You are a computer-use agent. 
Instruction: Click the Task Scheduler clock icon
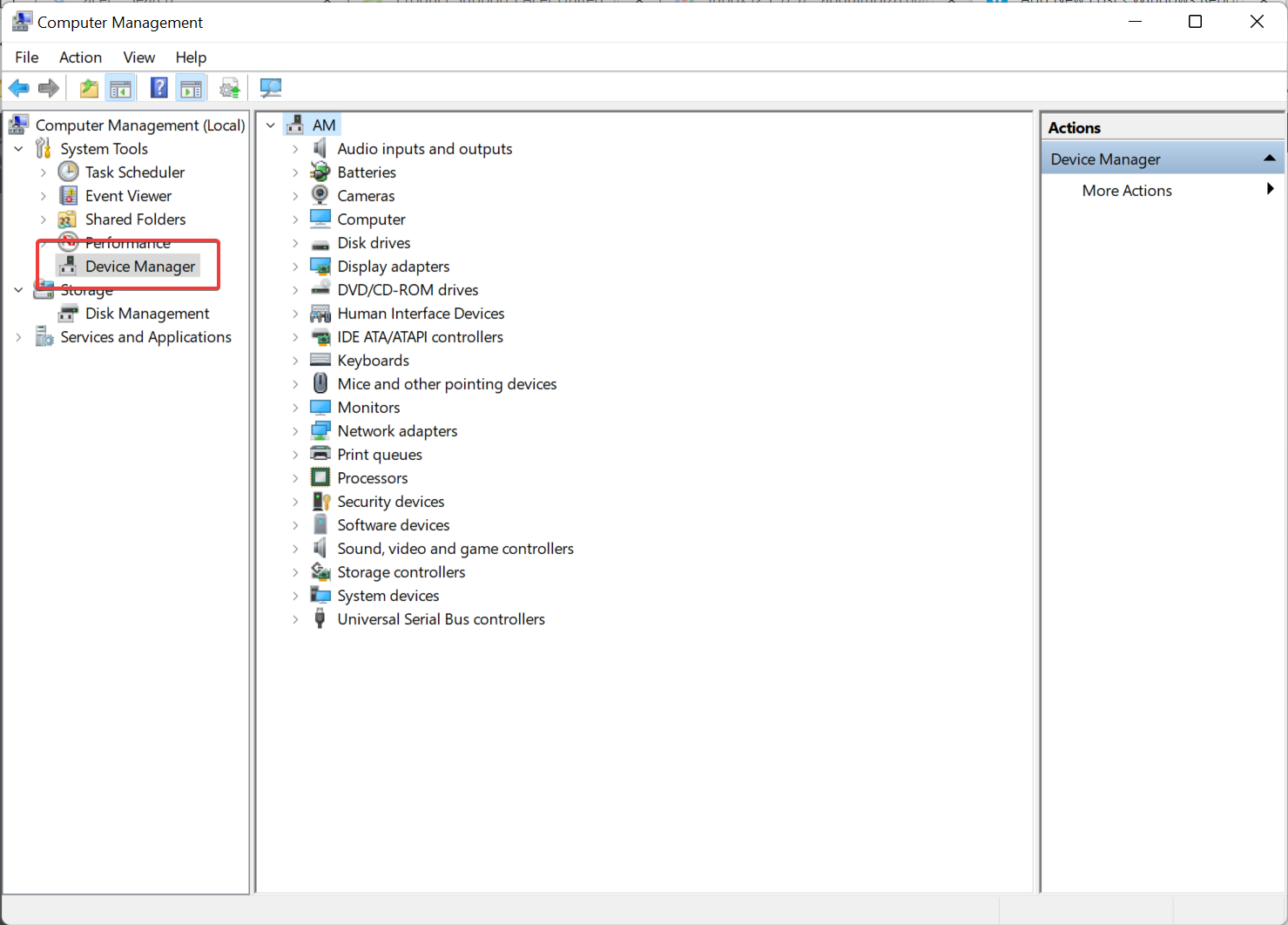[68, 172]
